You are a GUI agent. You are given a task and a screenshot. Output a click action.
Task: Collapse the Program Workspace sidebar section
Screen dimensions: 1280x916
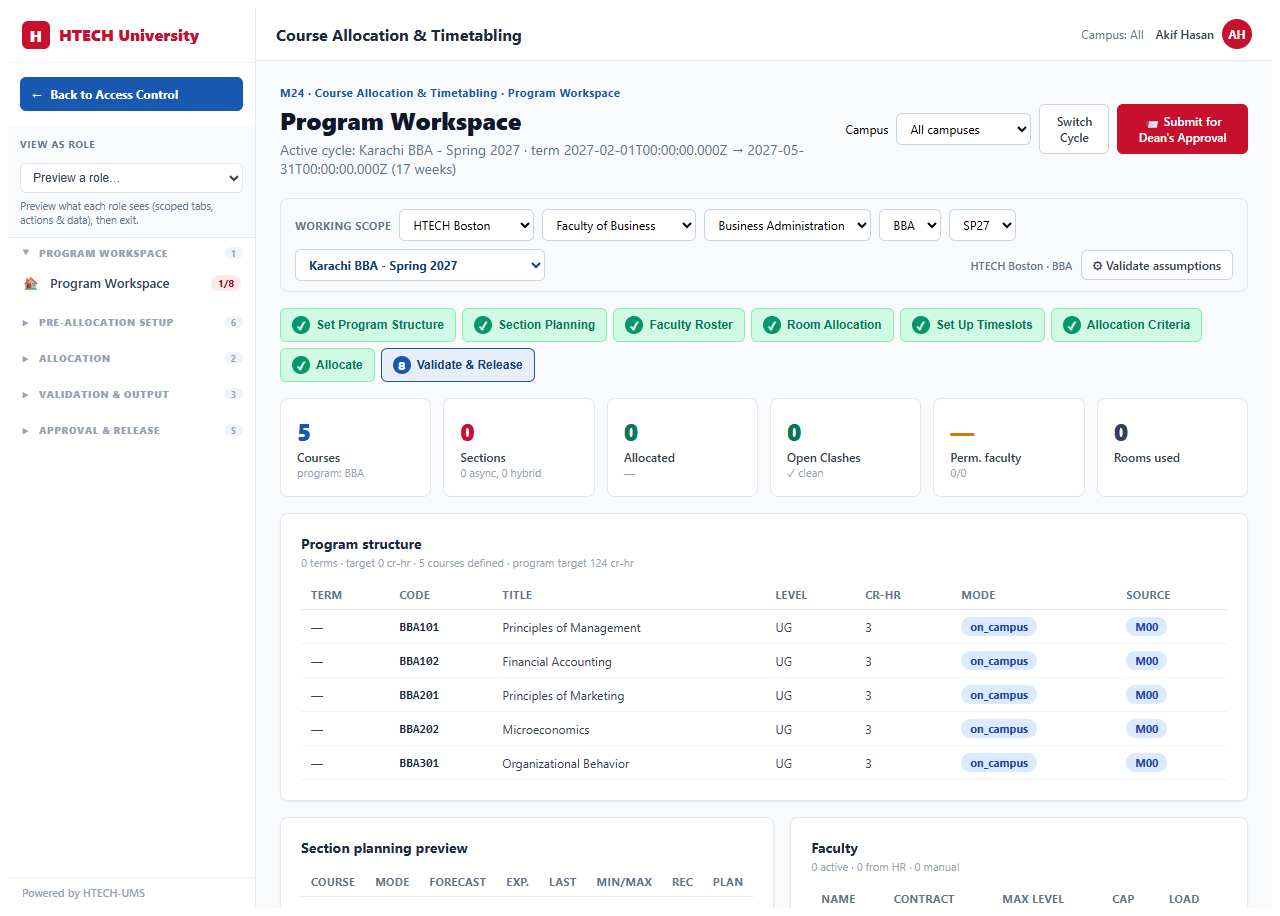pos(130,253)
